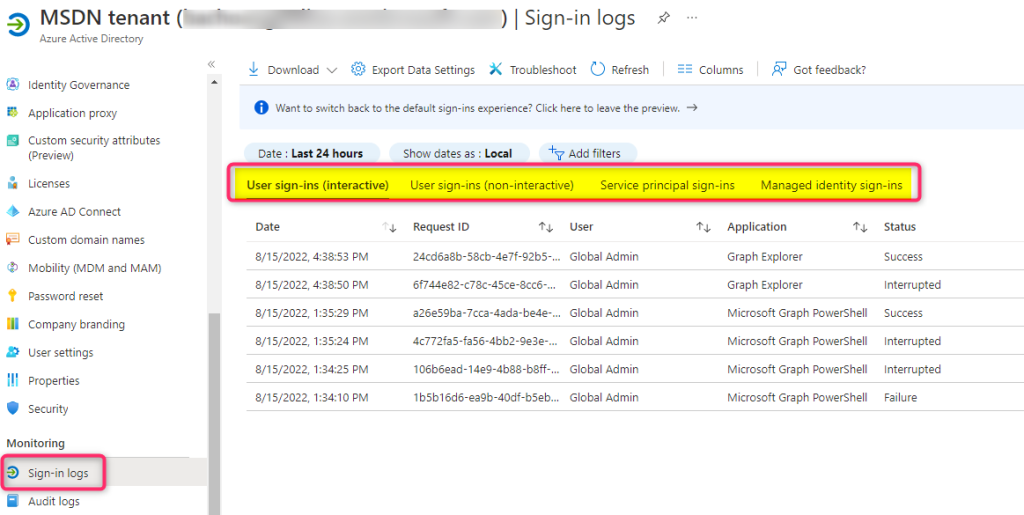This screenshot has height=515, width=1024.
Task: Pin the Sign-in logs blade
Action: point(664,18)
